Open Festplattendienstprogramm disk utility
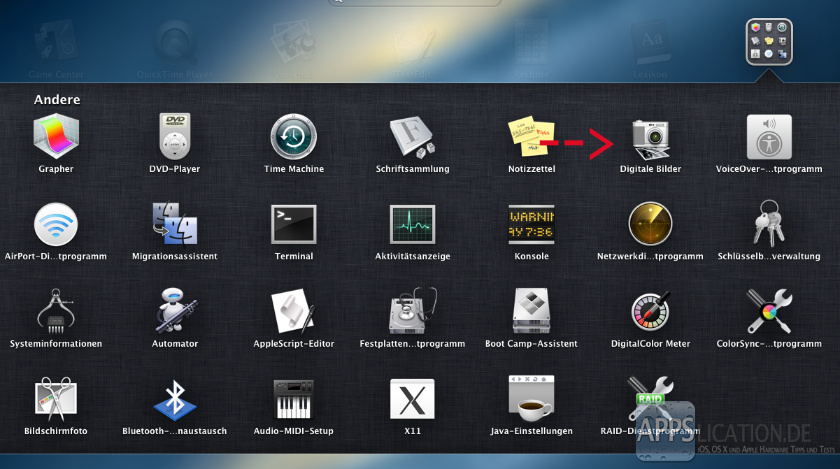 (412, 311)
